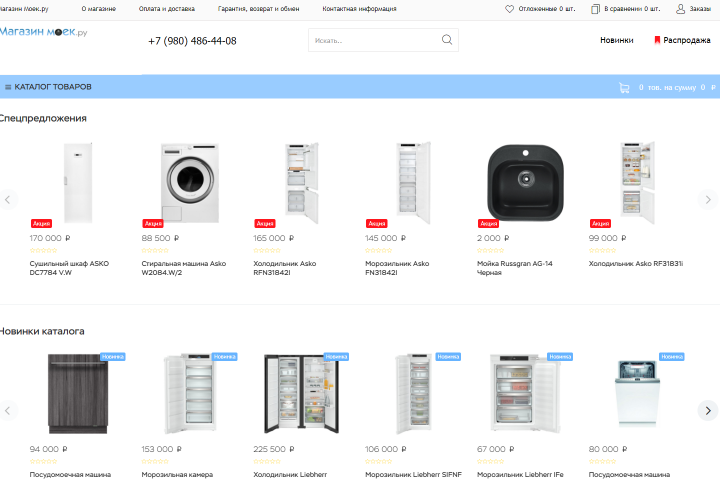The width and height of the screenshot is (720, 480).
Task: Click dishwasher image priced 80 000
Action: [637, 394]
